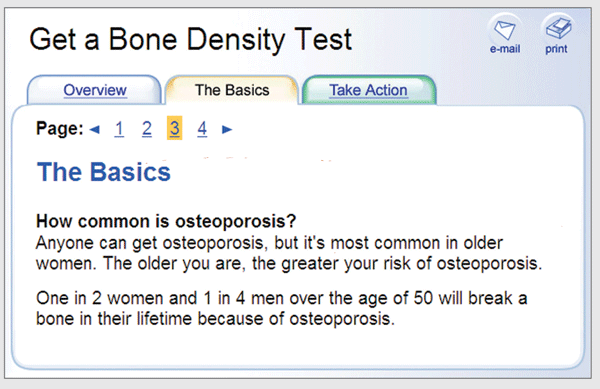This screenshot has width=600, height=389.
Task: Click the e-mail envelope icon
Action: click(504, 29)
